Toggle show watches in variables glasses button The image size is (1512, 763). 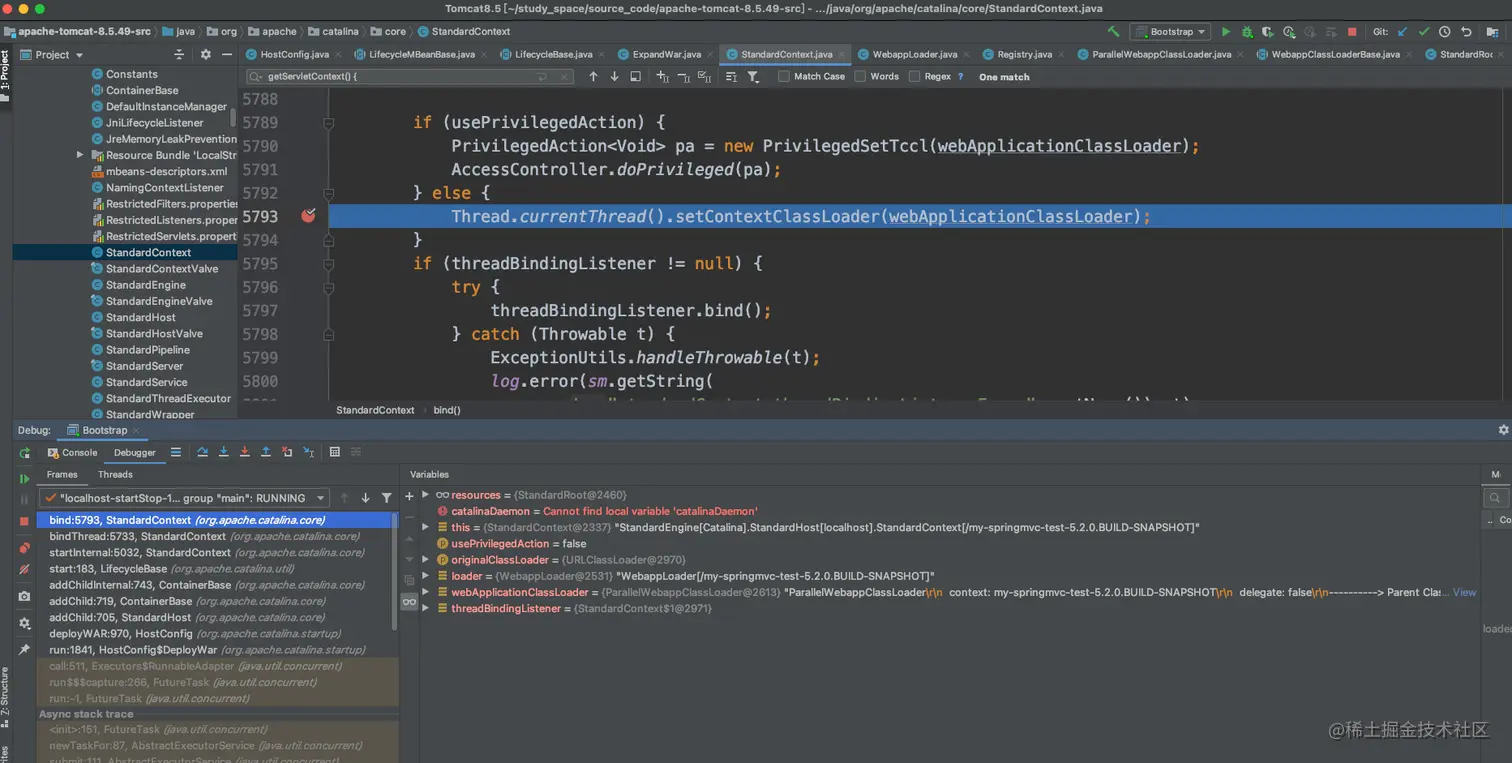pos(409,601)
